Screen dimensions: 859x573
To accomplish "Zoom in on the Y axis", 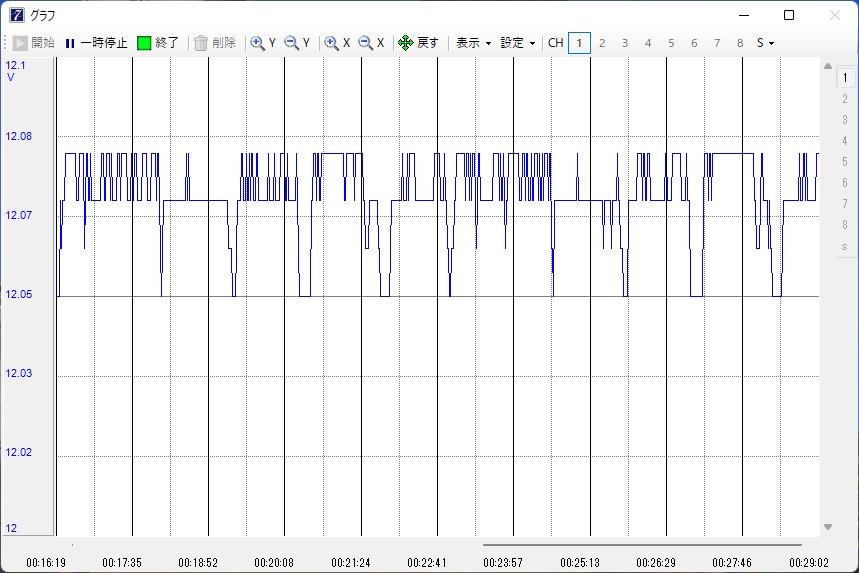I will 264,43.
